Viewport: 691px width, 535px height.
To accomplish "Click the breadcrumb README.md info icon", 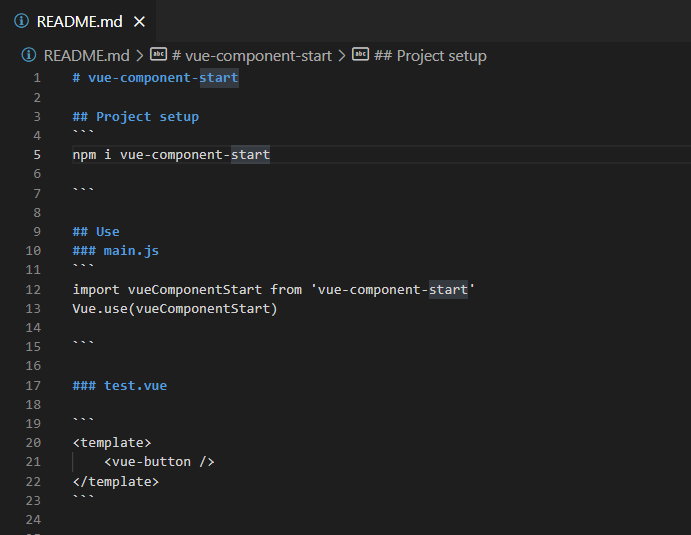I will 29,55.
